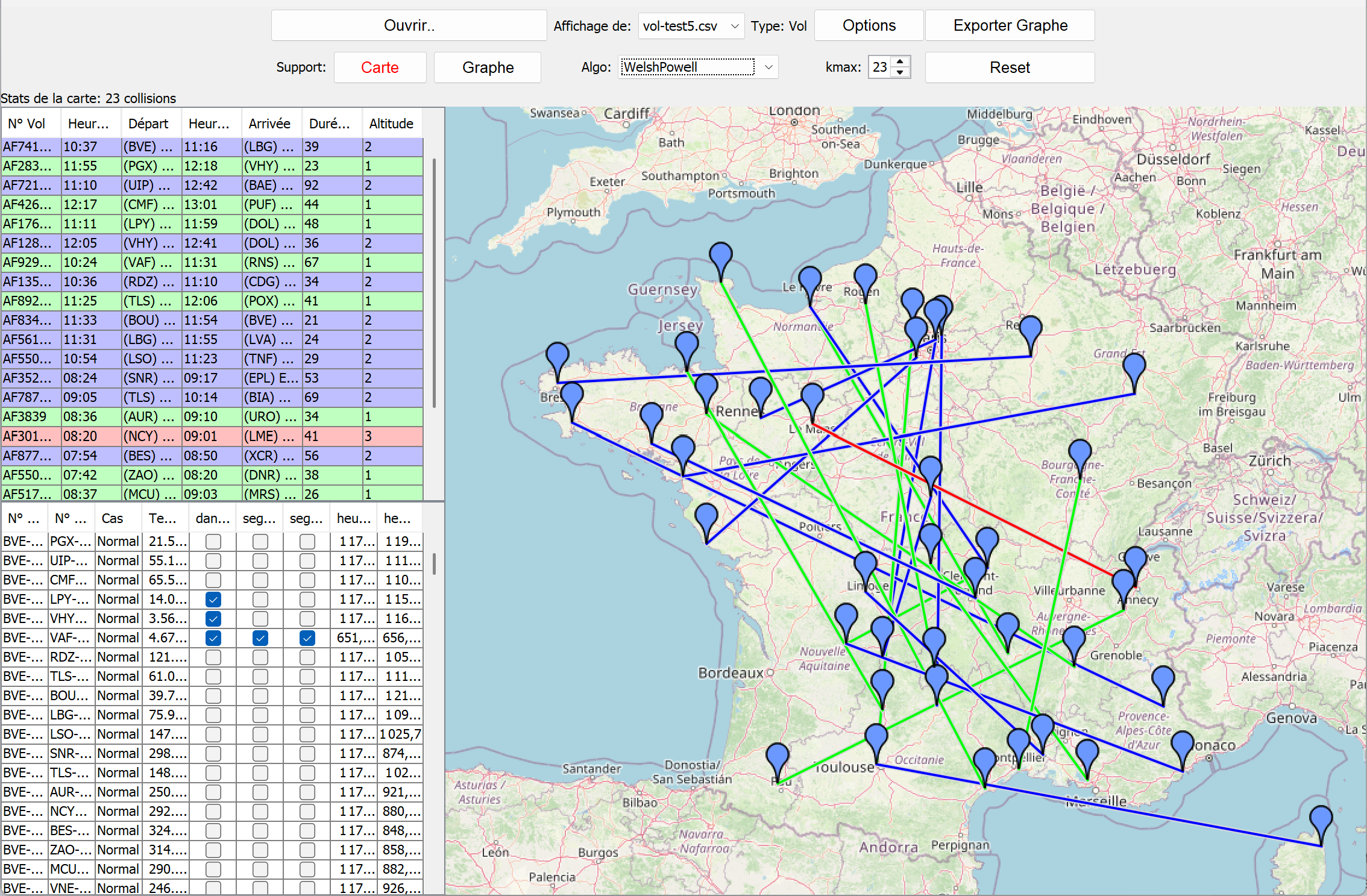This screenshot has width=1367, height=896.
Task: Uncheck the last seg checkbox in the VAF row
Action: (x=307, y=638)
